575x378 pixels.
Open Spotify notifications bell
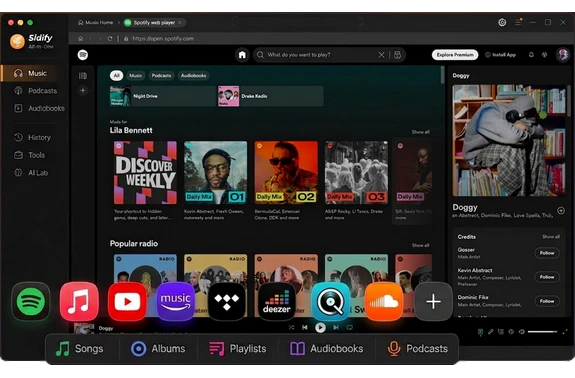(x=531, y=55)
